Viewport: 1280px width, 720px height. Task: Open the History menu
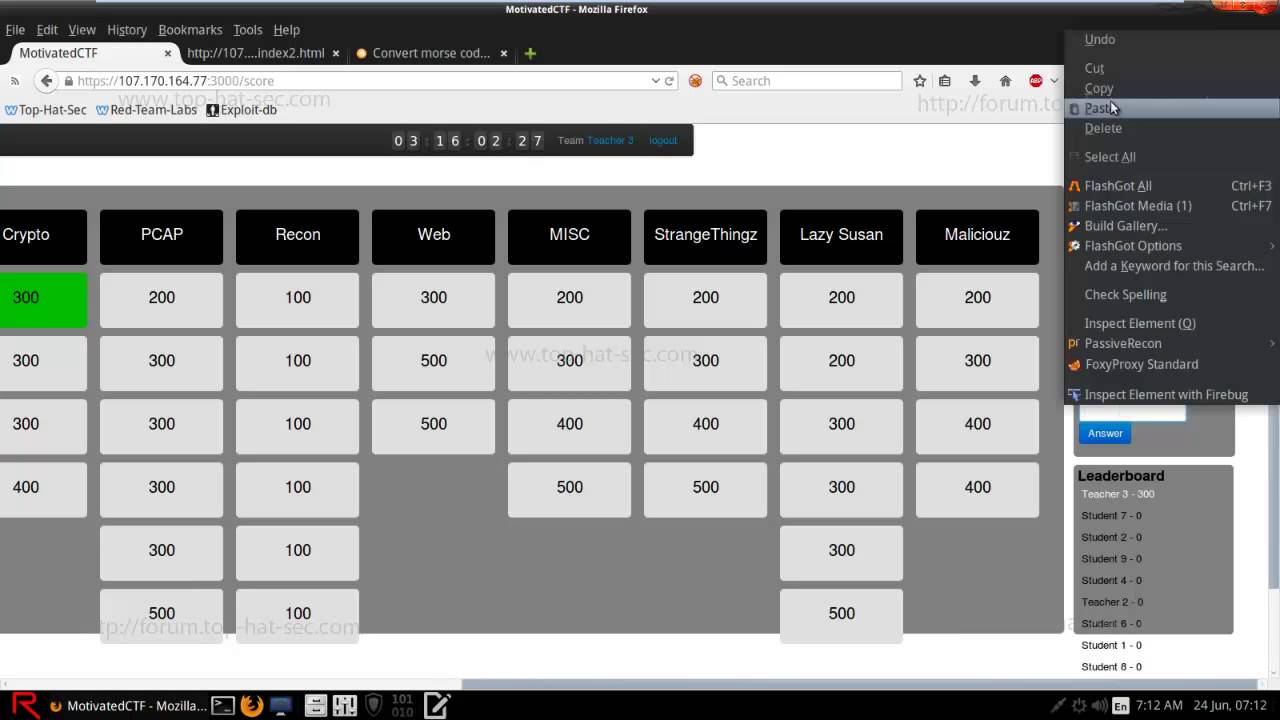pyautogui.click(x=127, y=30)
